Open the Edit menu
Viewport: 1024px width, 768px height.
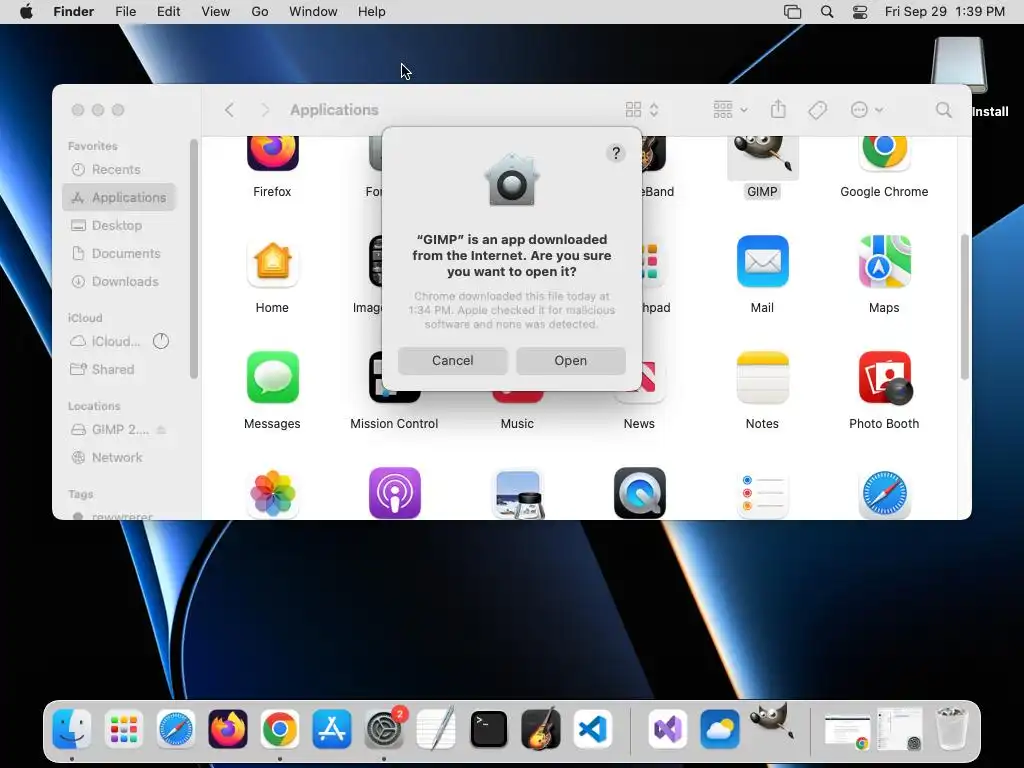168,12
